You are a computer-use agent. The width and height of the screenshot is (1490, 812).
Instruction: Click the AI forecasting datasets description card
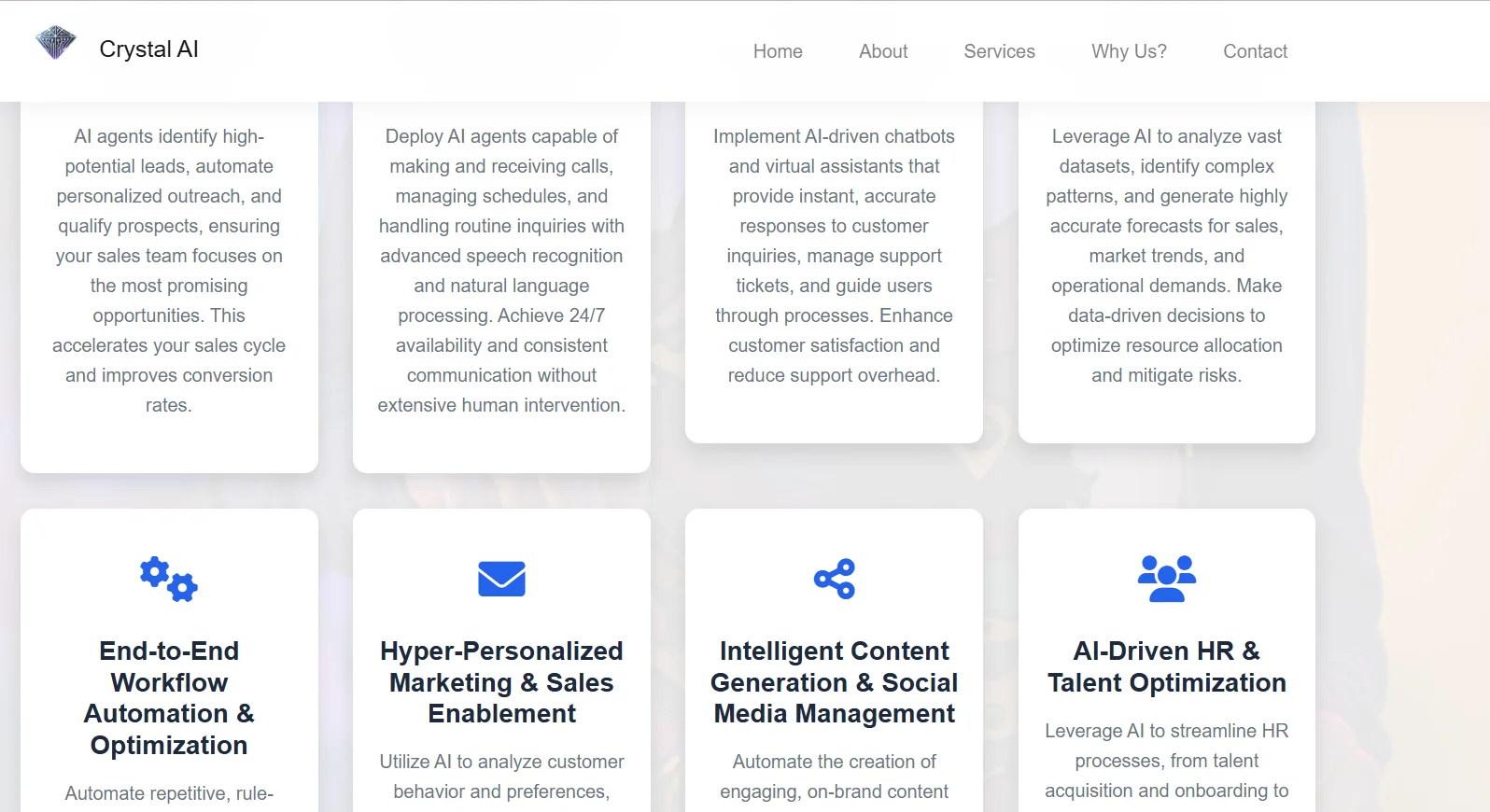pyautogui.click(x=1166, y=256)
